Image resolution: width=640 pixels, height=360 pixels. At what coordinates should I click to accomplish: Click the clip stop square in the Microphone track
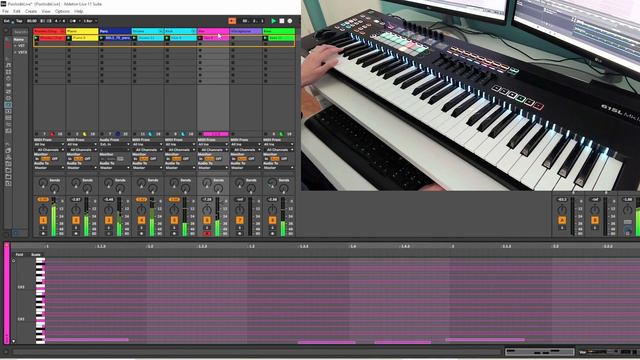[233, 38]
